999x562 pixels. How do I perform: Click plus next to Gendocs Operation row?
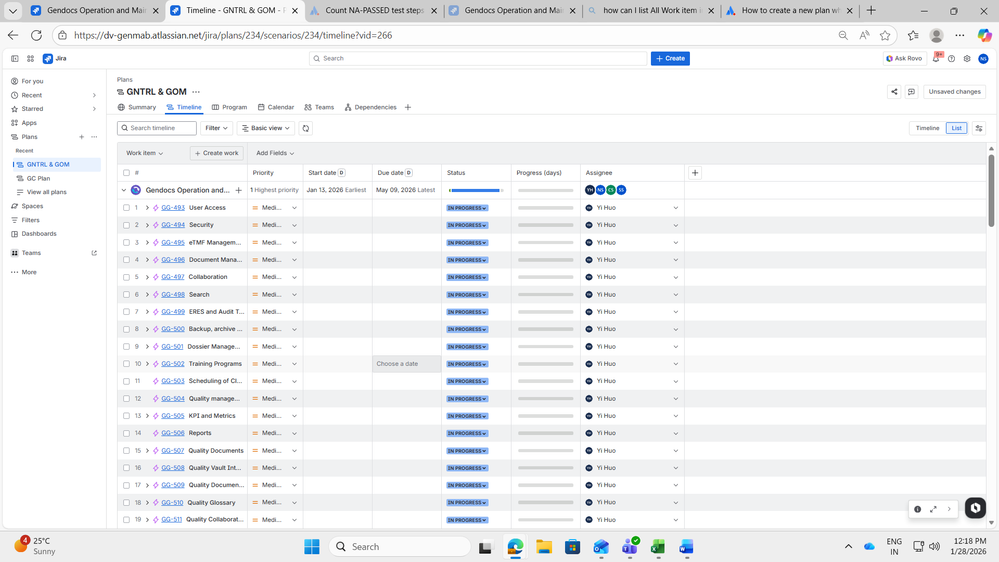pyautogui.click(x=238, y=190)
